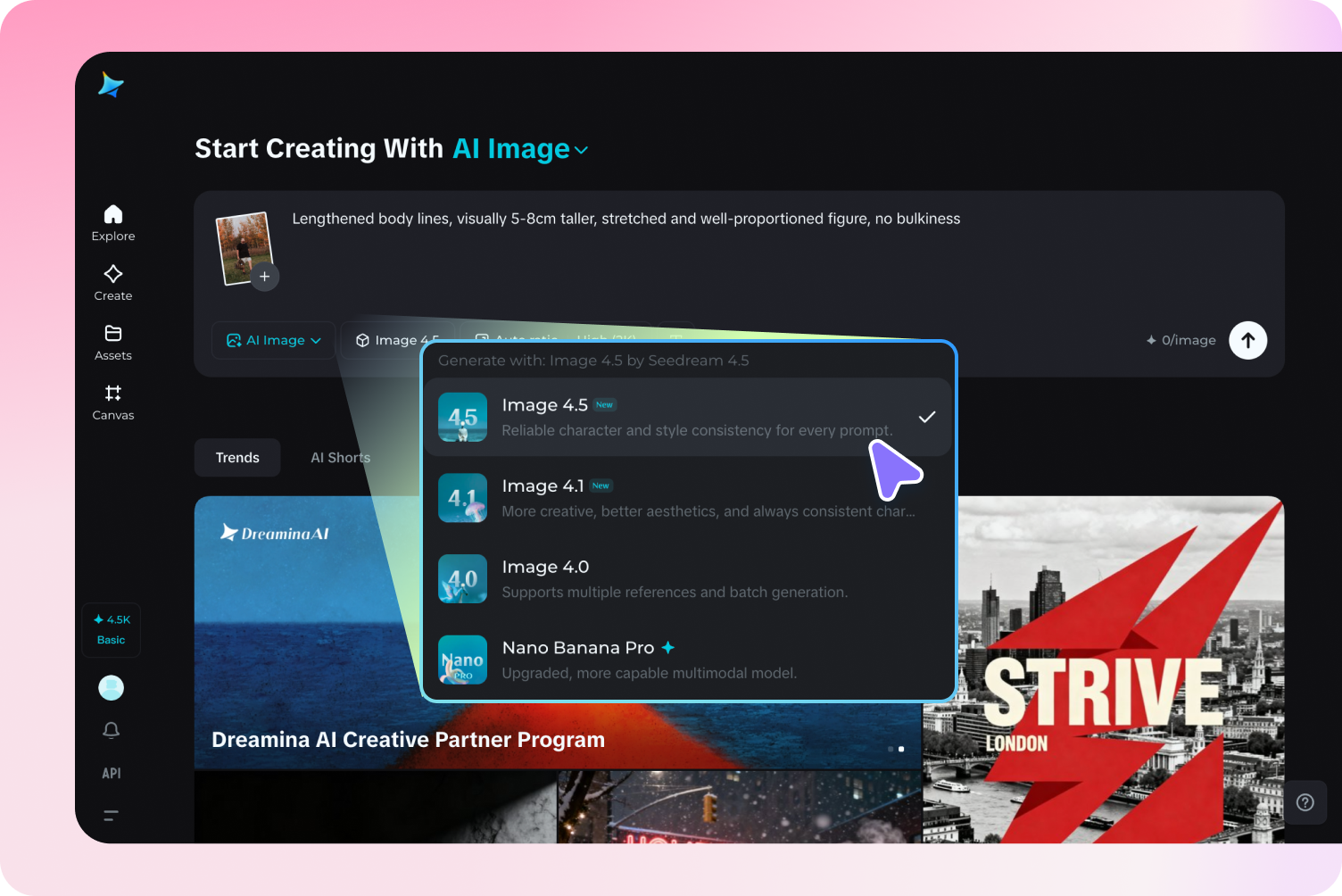Viewport: 1342px width, 896px height.
Task: Open the Assets folder
Action: point(113,343)
